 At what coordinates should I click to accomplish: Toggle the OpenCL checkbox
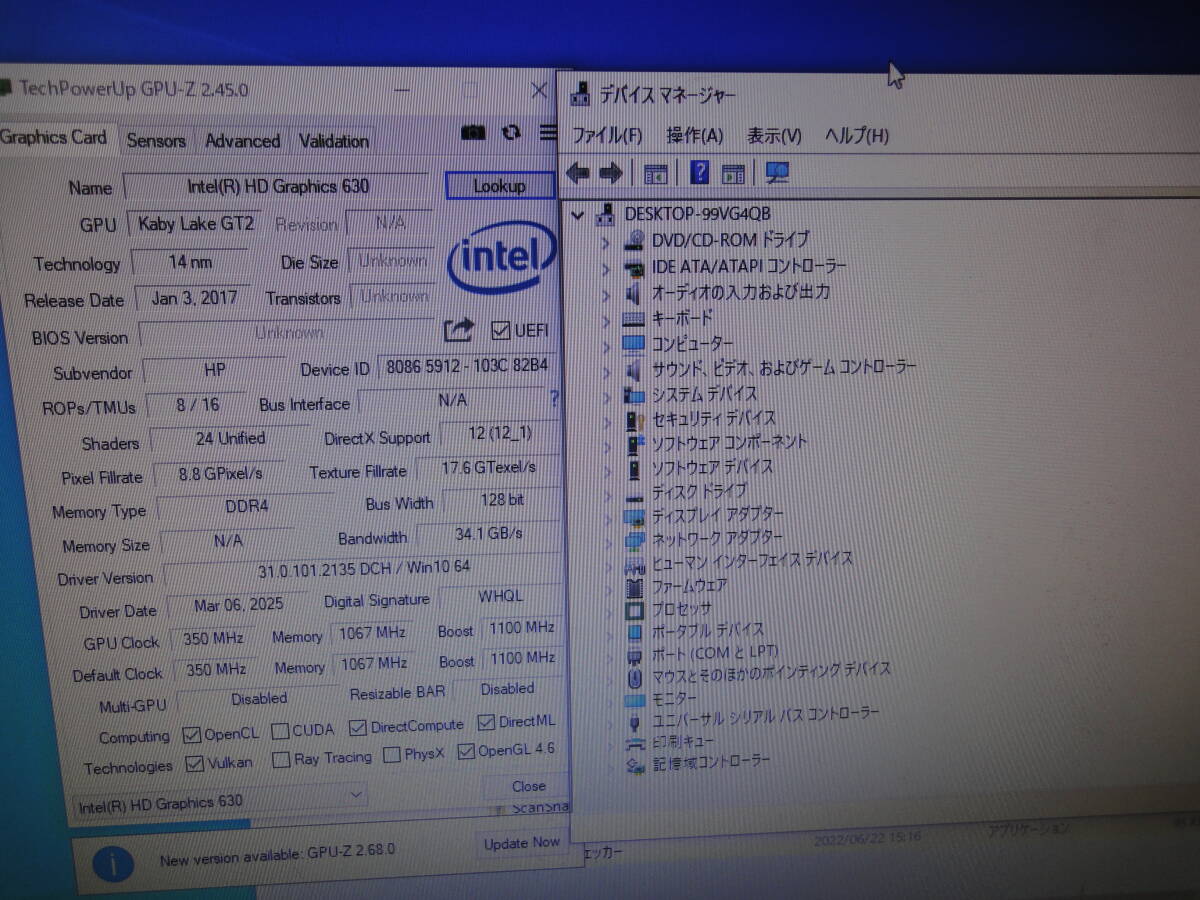(192, 735)
